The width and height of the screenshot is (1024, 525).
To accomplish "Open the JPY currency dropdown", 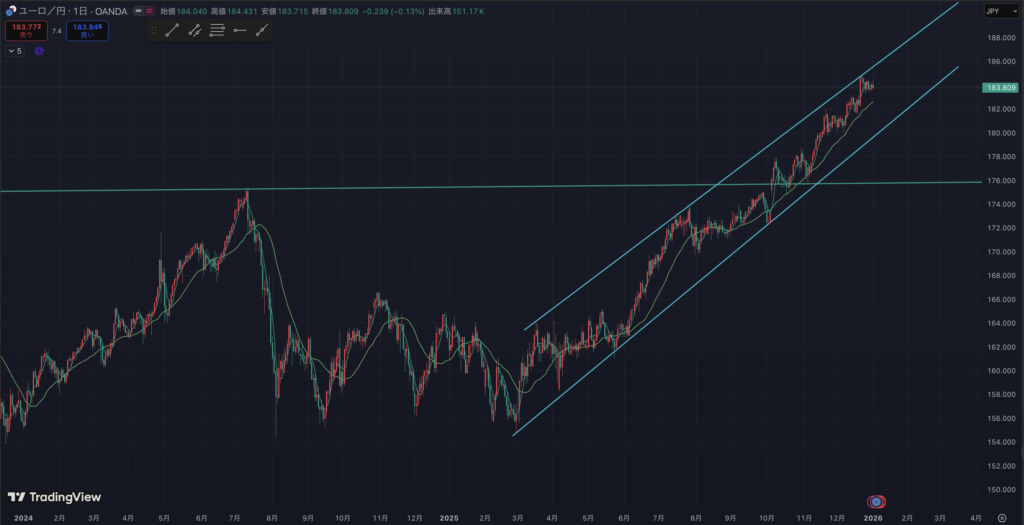I will click(x=994, y=11).
